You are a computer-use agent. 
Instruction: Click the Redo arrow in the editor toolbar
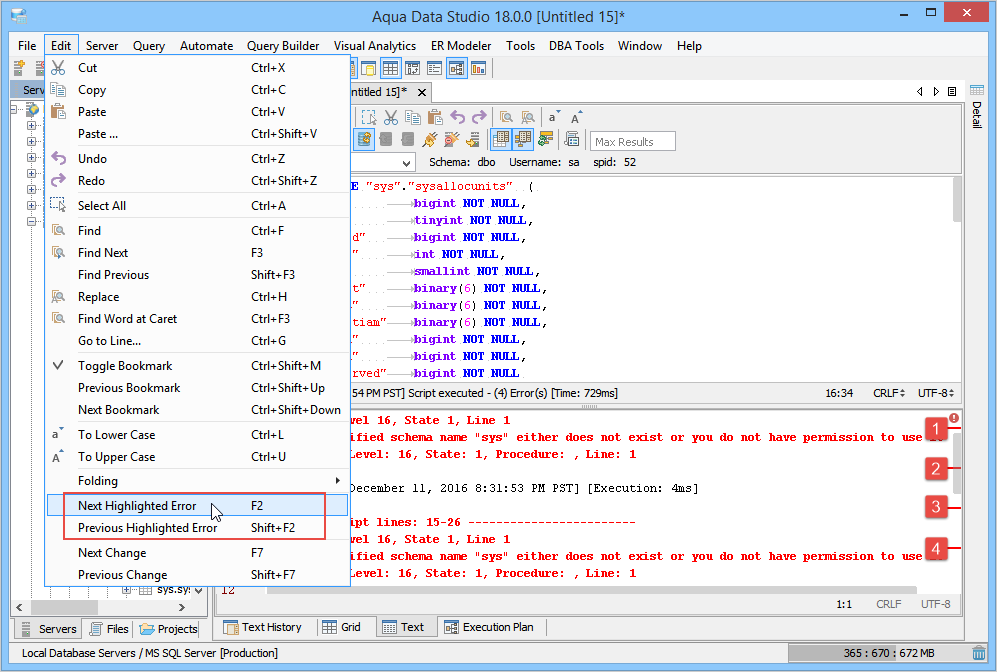tap(479, 118)
